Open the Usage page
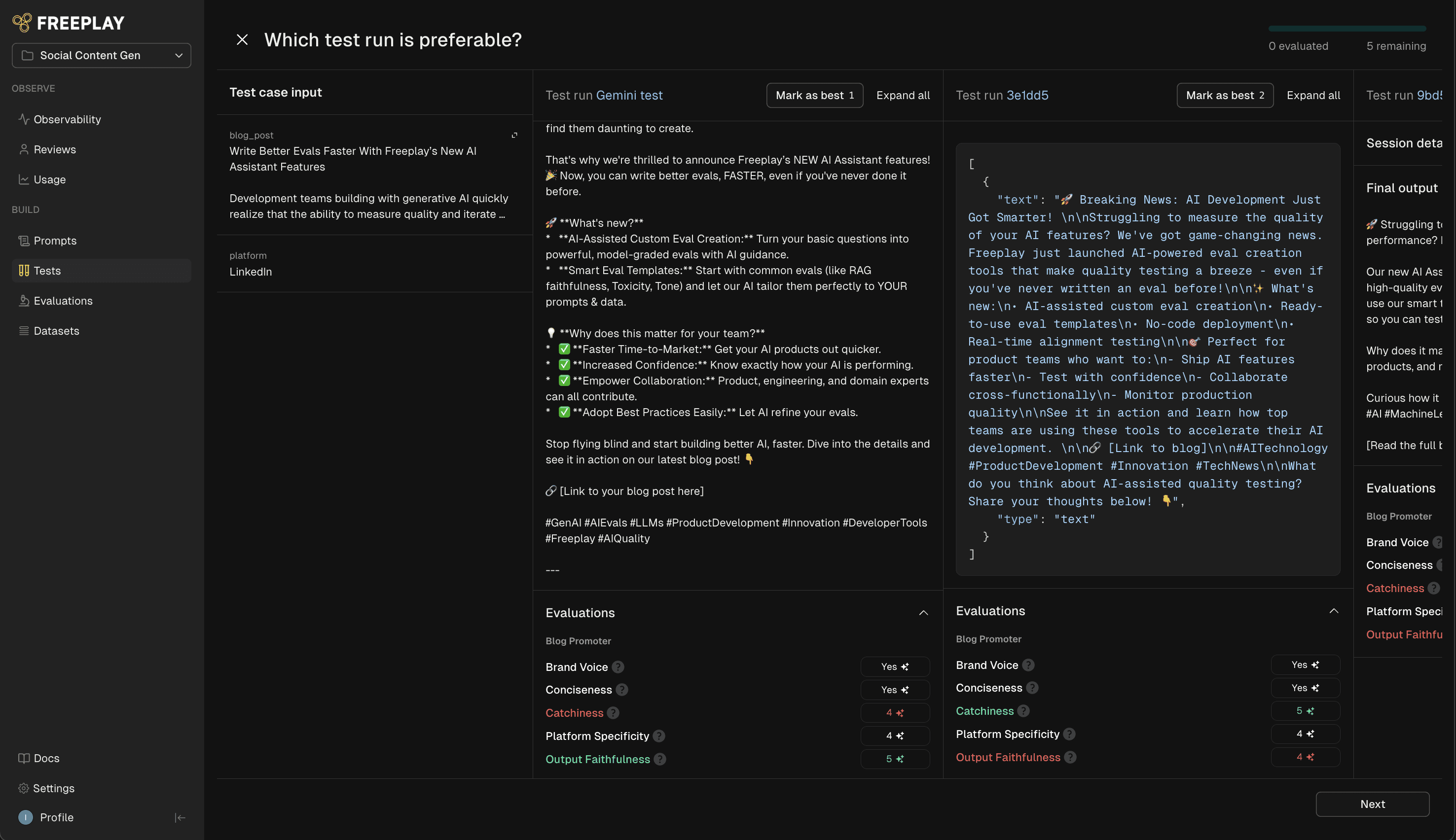The height and width of the screenshot is (840, 1456). (x=102, y=179)
